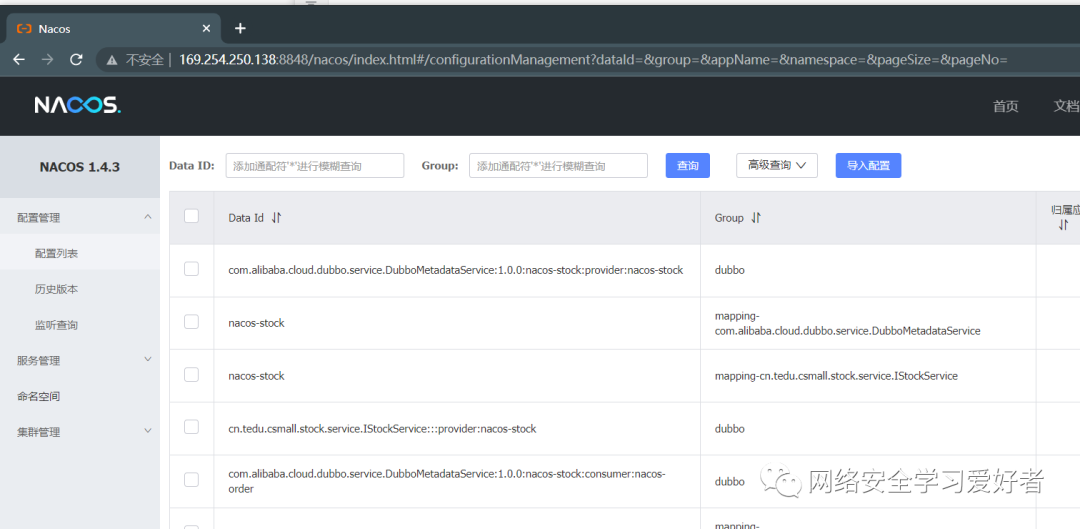The image size is (1080, 529).
Task: Click the not-secure warning icon in address bar
Action: click(x=112, y=60)
